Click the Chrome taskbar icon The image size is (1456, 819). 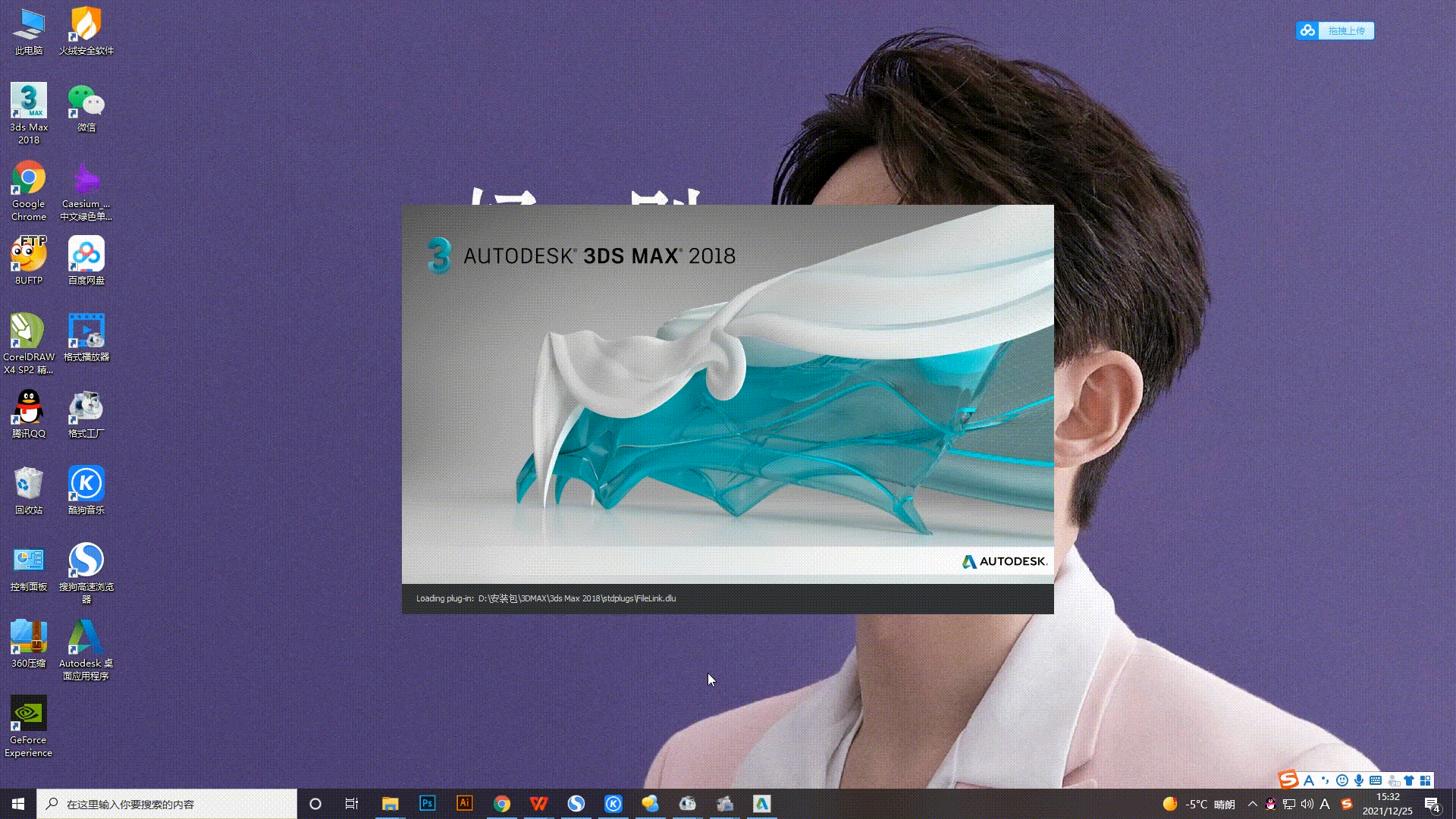pyautogui.click(x=502, y=803)
